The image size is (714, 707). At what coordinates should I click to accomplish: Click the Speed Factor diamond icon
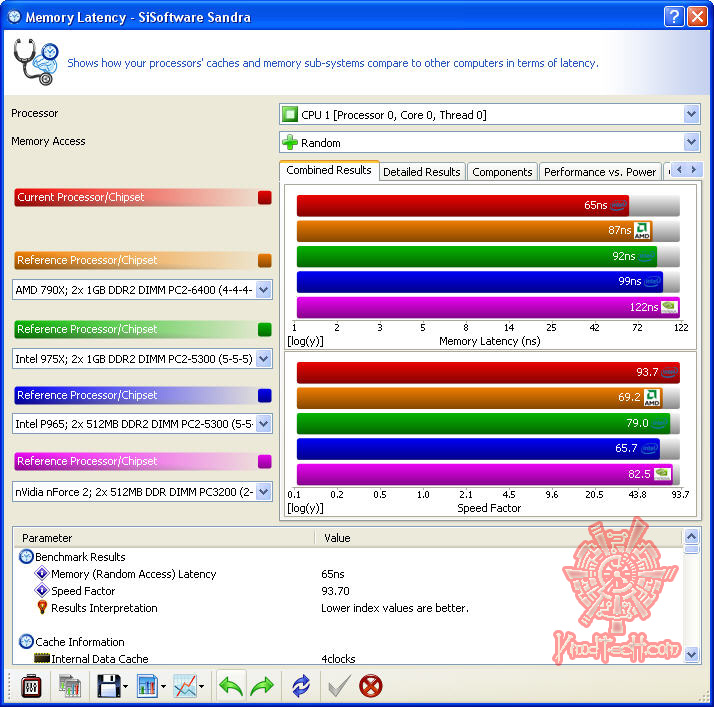[x=42, y=590]
